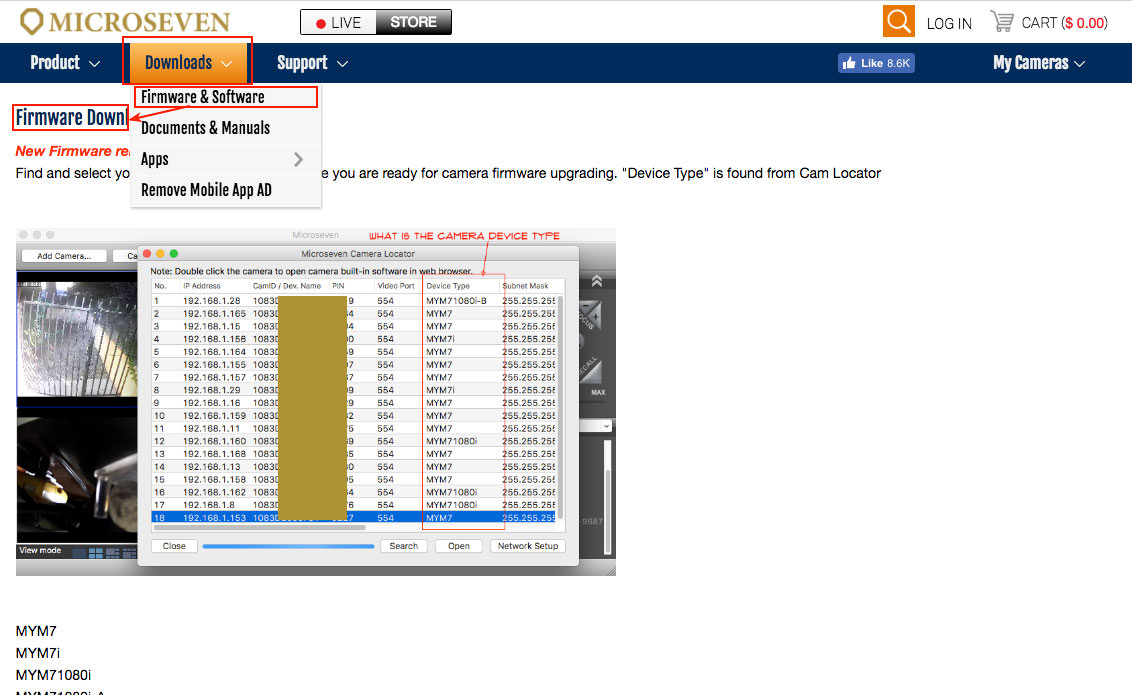Image resolution: width=1132 pixels, height=695 pixels.
Task: Expand the Apps submenu
Action: [225, 159]
